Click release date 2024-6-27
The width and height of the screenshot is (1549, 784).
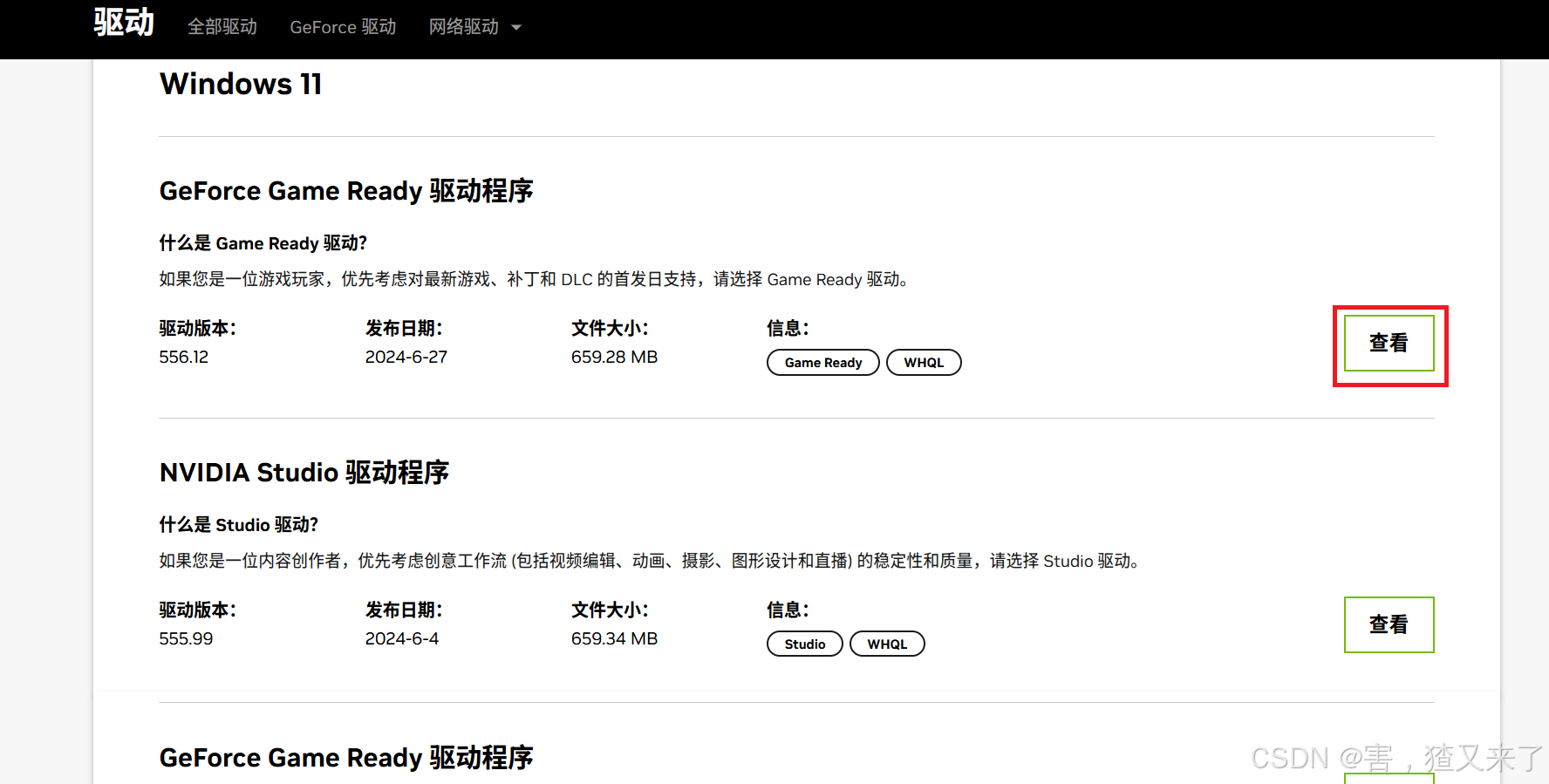click(x=406, y=358)
